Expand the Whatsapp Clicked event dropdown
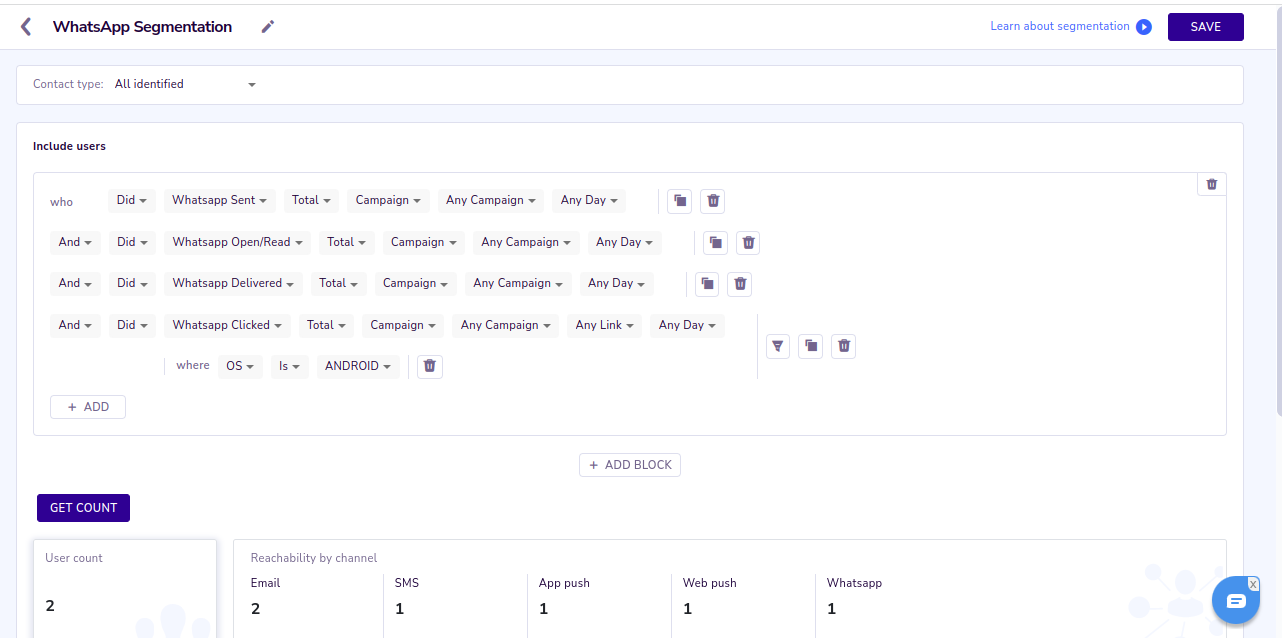 [227, 326]
